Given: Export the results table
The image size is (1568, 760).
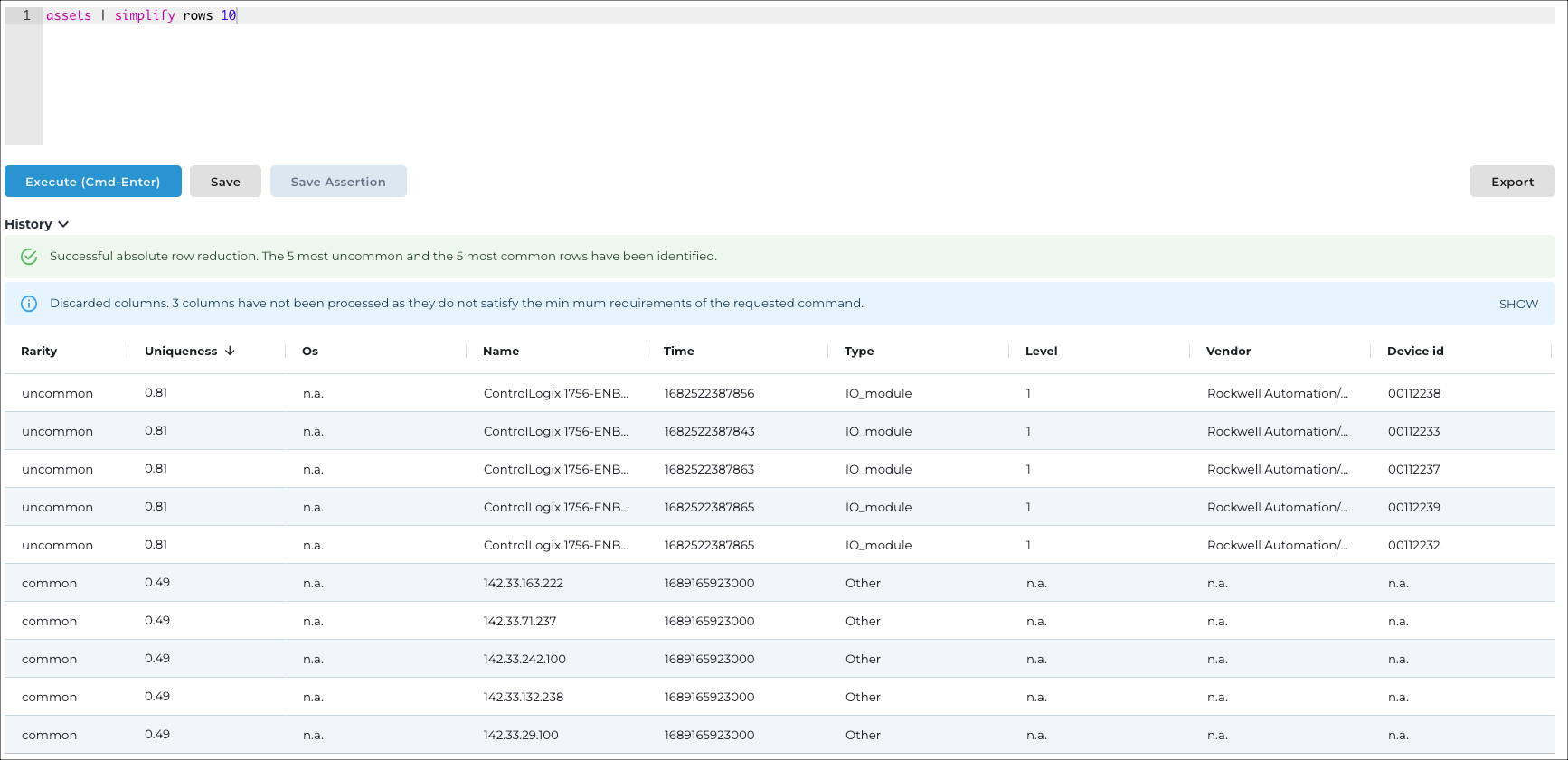Looking at the screenshot, I should (x=1512, y=182).
